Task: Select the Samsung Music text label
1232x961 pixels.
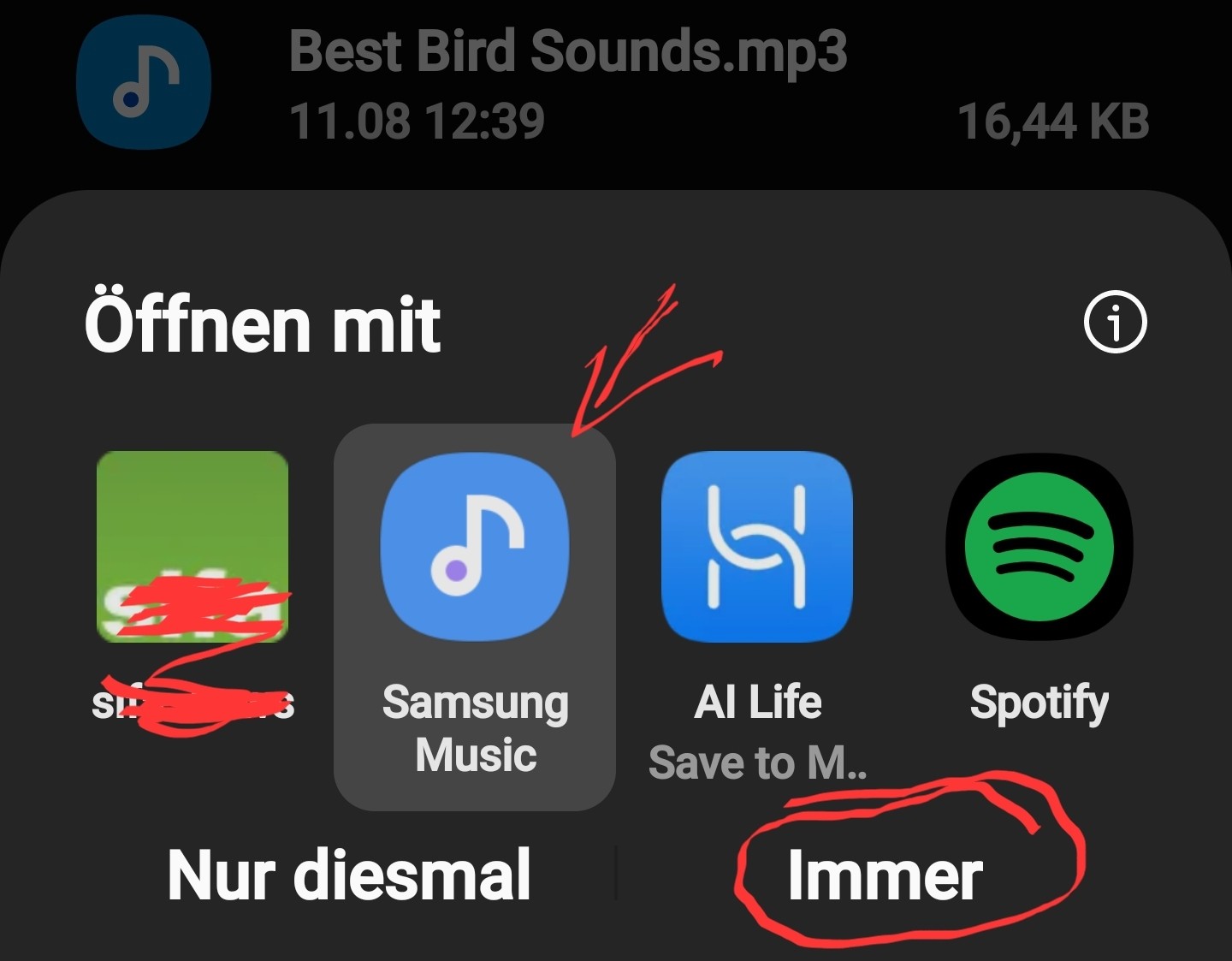Action: [x=476, y=728]
